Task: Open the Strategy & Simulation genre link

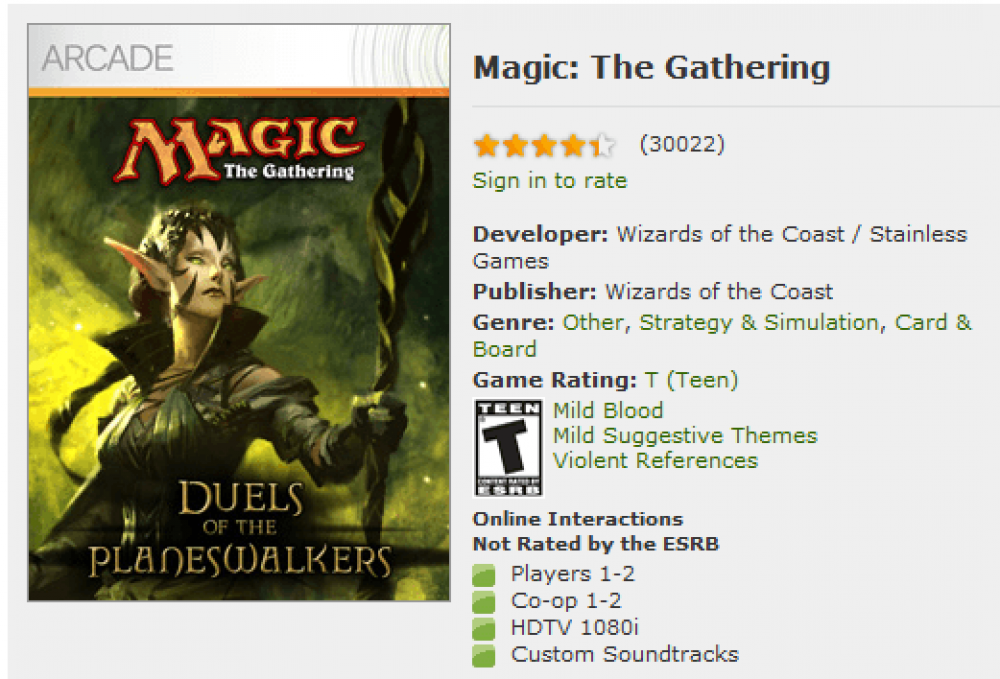Action: [x=758, y=323]
